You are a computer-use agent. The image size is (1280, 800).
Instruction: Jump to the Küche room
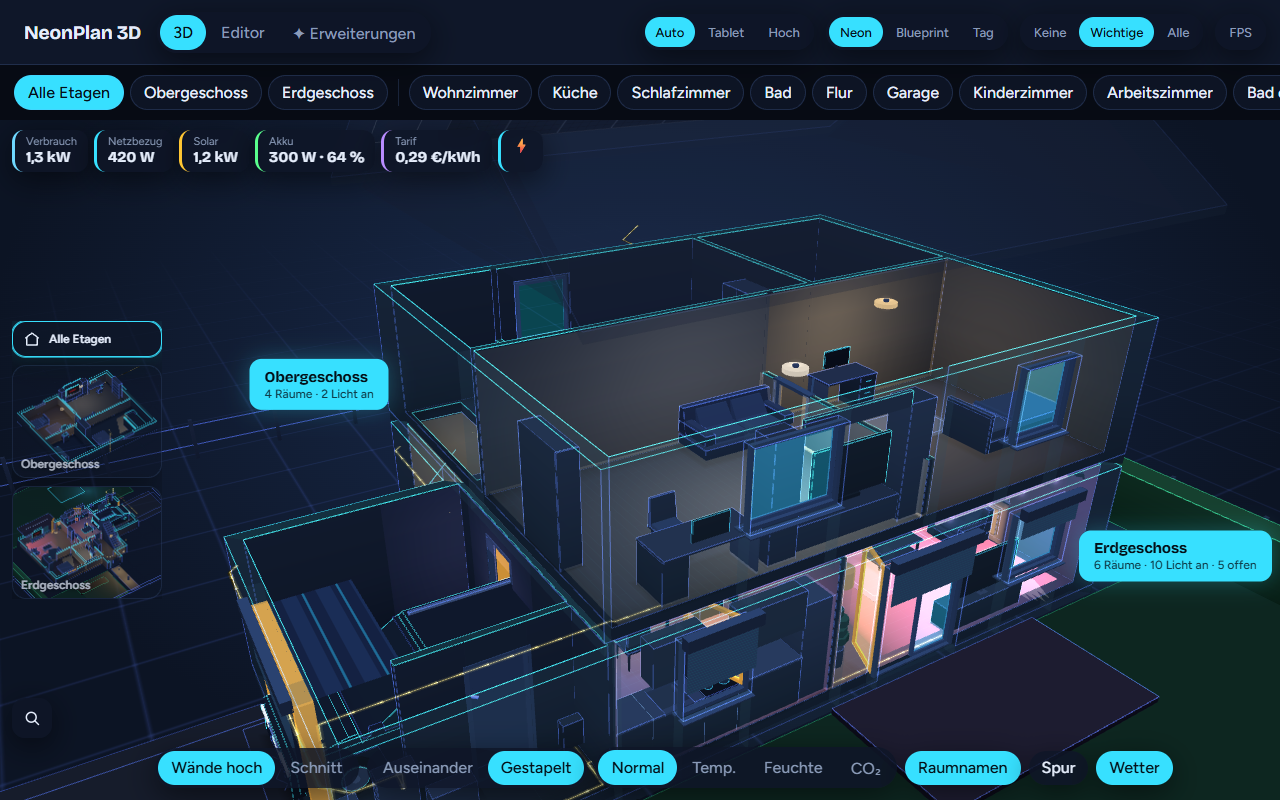pos(575,93)
